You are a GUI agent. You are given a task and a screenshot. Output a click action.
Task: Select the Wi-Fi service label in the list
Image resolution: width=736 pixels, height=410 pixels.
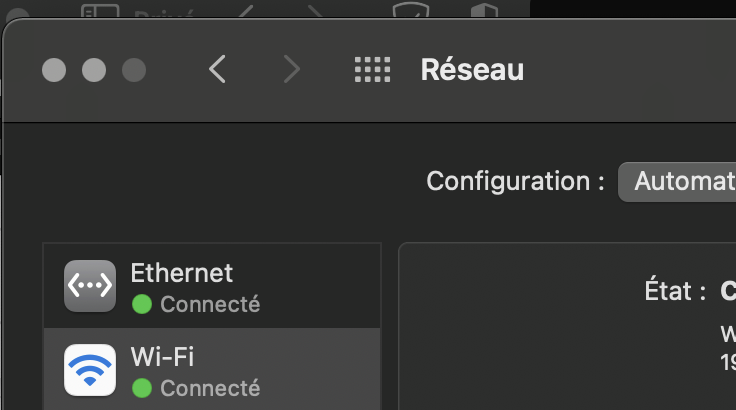coord(163,357)
